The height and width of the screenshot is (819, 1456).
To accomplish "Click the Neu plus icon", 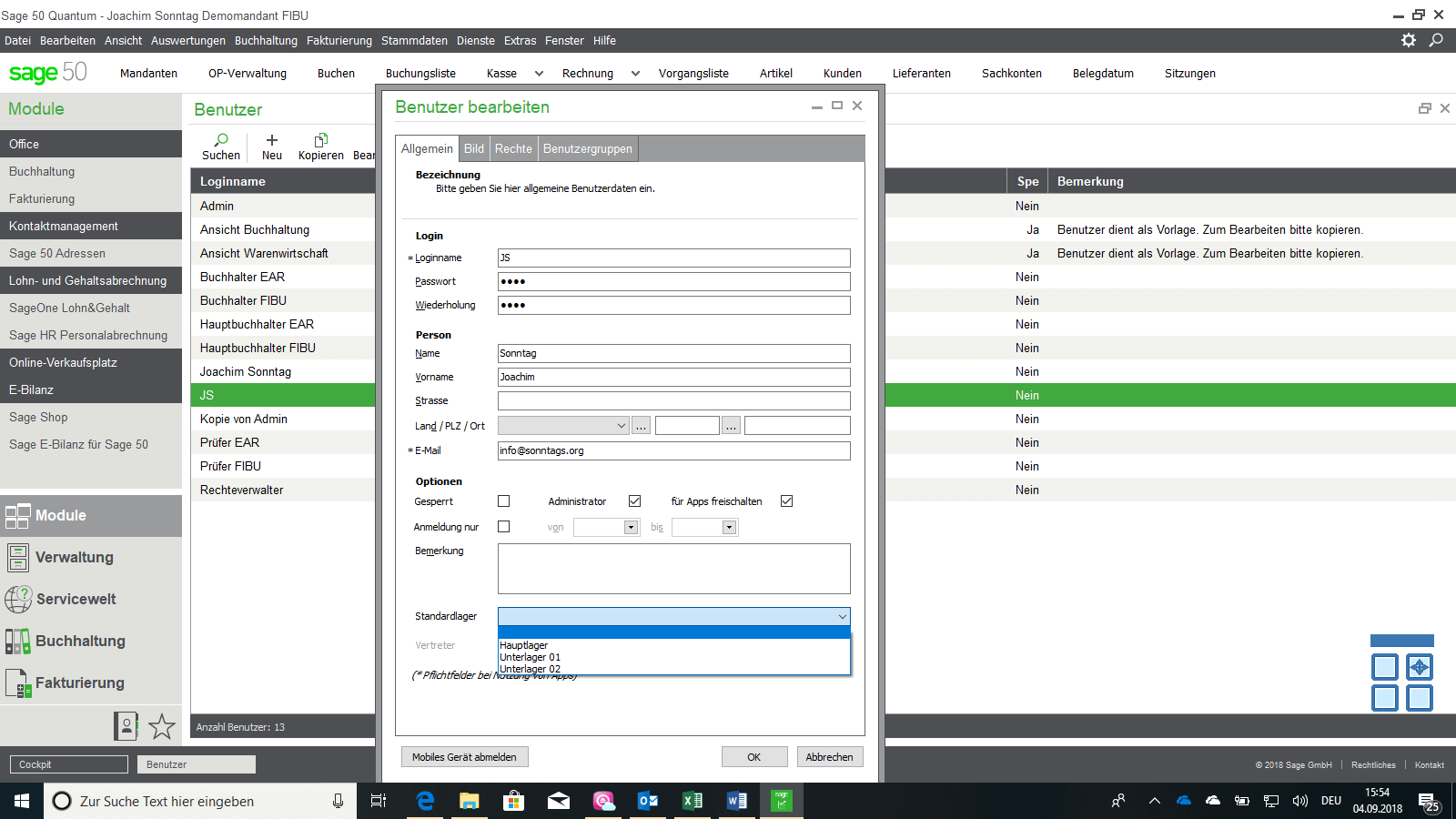I will [x=271, y=141].
